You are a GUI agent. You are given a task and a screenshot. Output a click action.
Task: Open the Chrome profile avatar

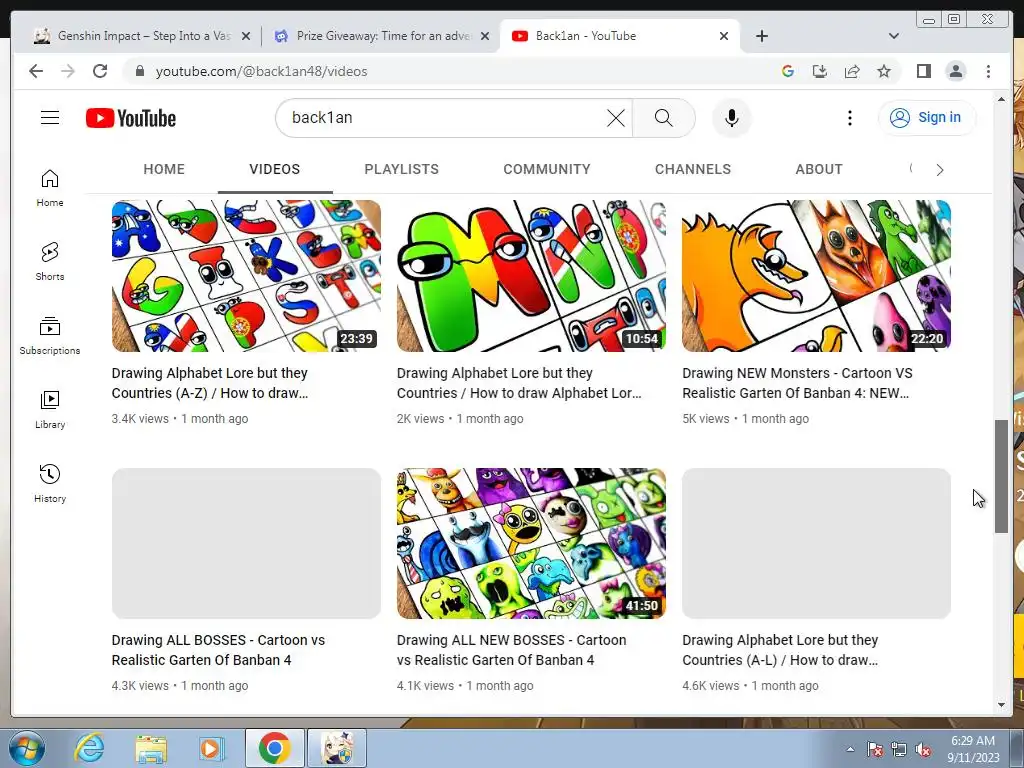tap(955, 71)
